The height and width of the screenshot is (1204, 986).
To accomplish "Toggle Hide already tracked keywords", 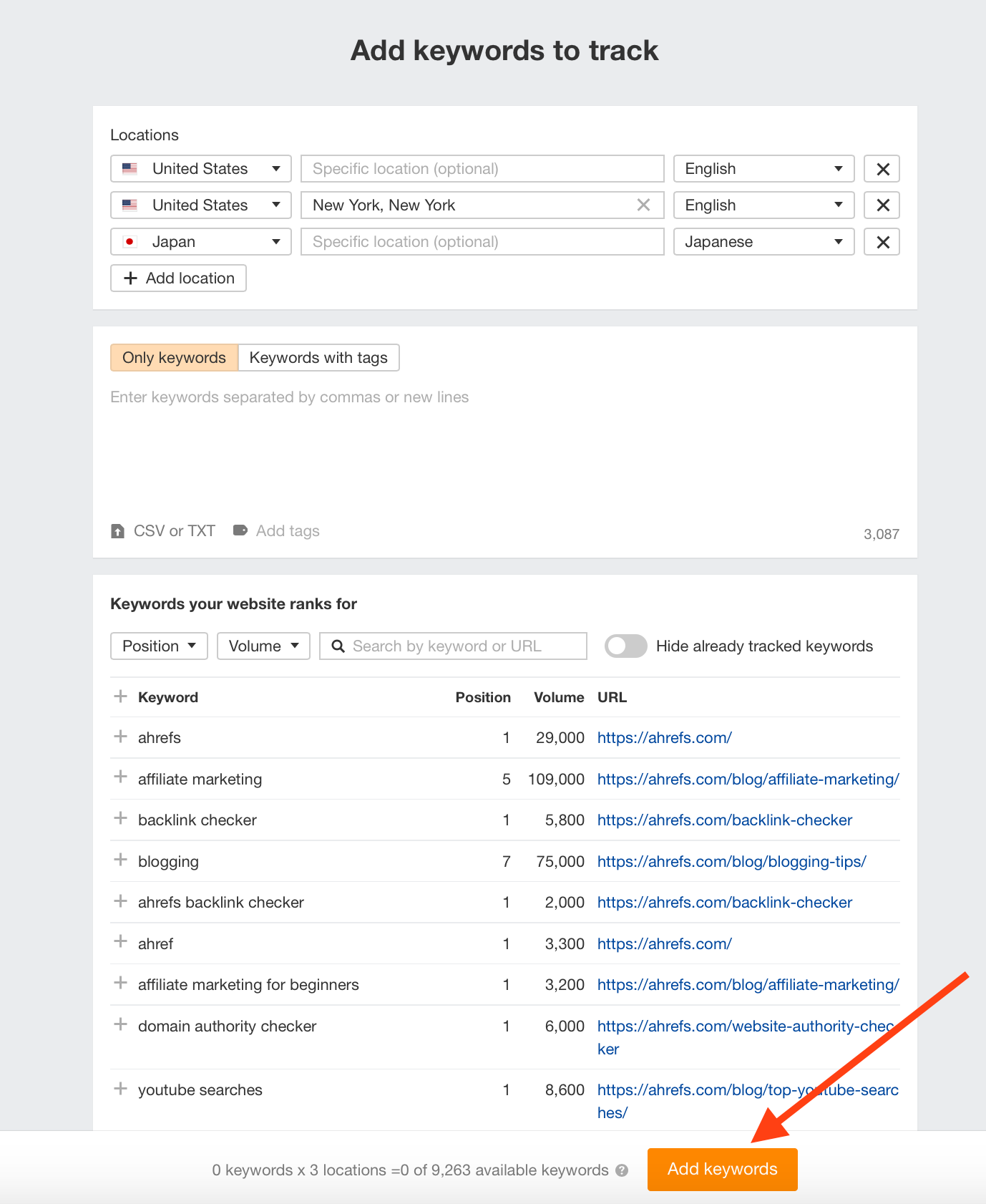I will coord(626,646).
